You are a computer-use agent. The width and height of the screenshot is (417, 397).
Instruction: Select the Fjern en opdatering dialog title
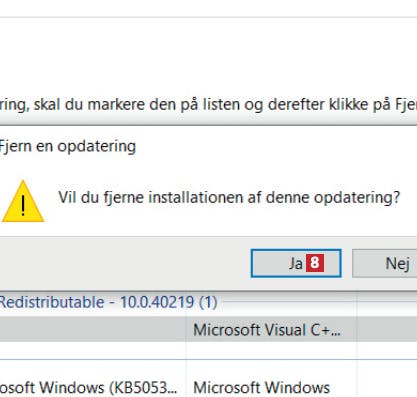click(68, 146)
